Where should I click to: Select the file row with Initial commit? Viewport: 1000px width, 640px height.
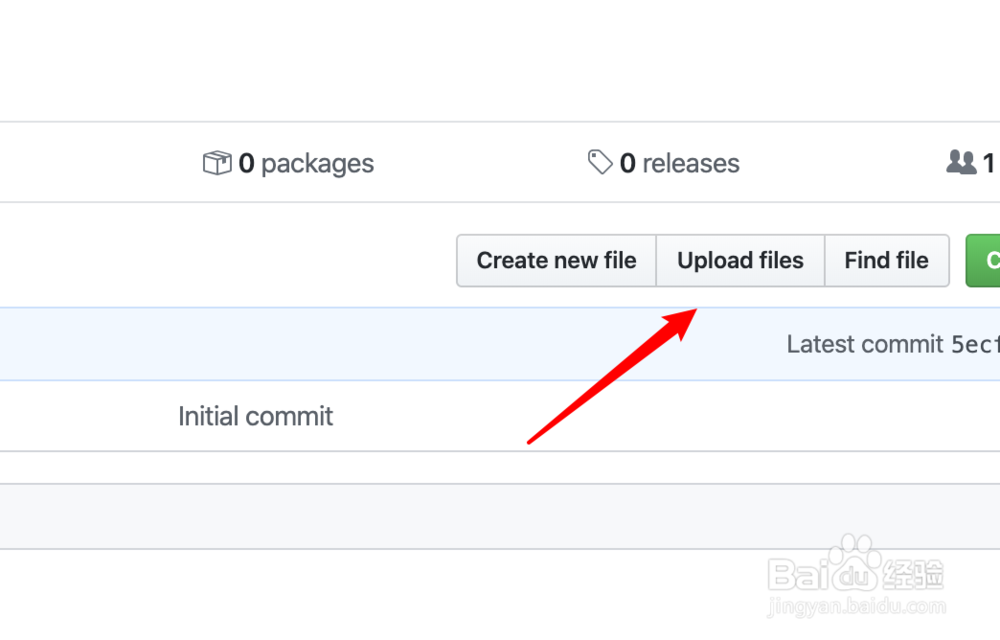(x=600, y=416)
